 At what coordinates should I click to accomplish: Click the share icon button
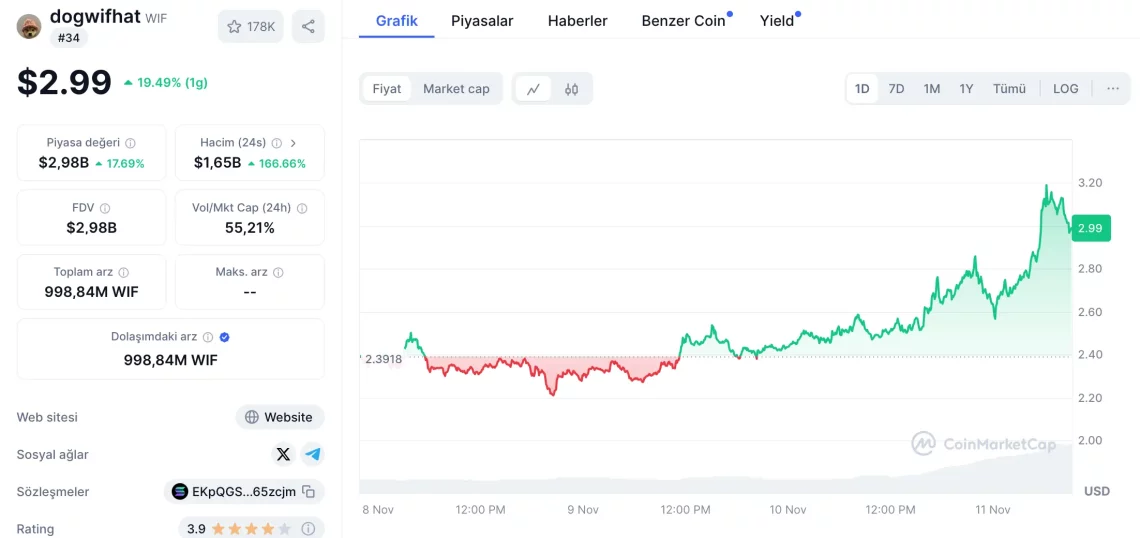click(308, 27)
